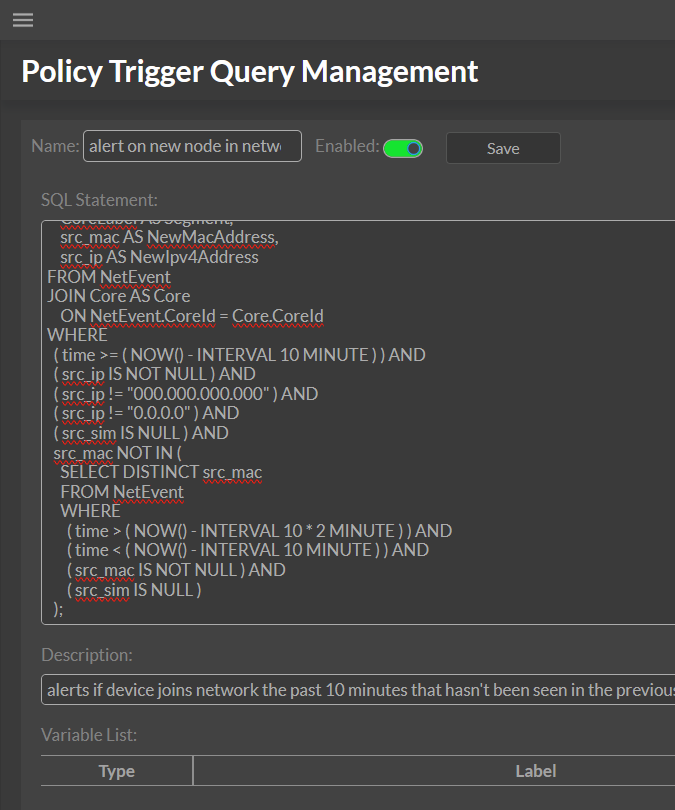675x810 pixels.
Task: Focus the Name input field
Action: [x=192, y=146]
